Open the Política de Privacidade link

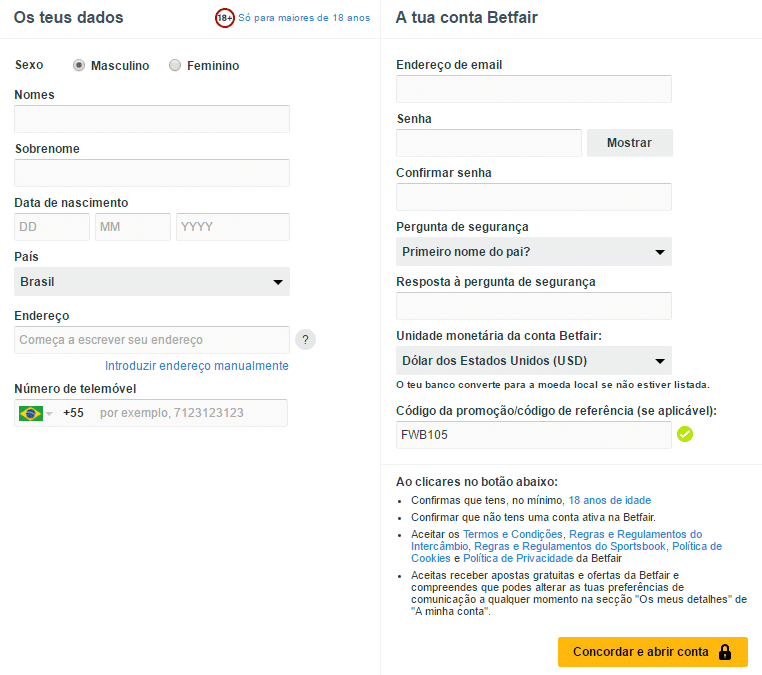[518, 558]
